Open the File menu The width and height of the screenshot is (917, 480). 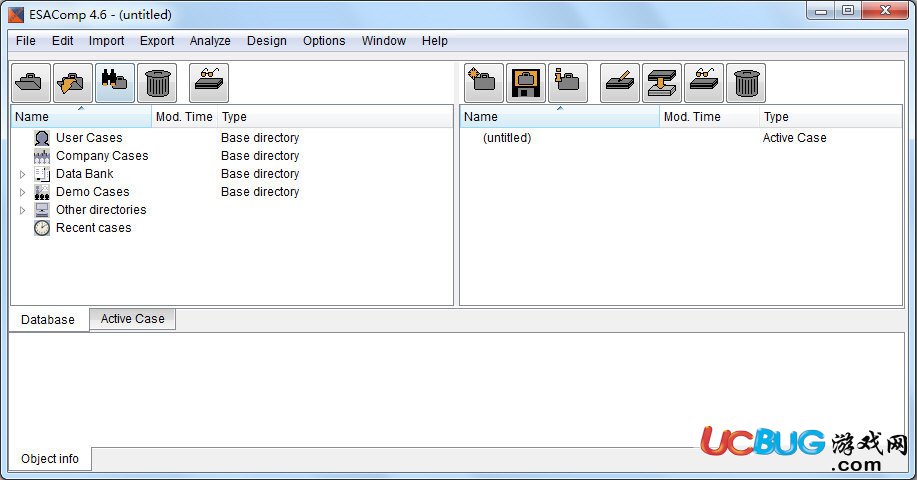click(26, 41)
